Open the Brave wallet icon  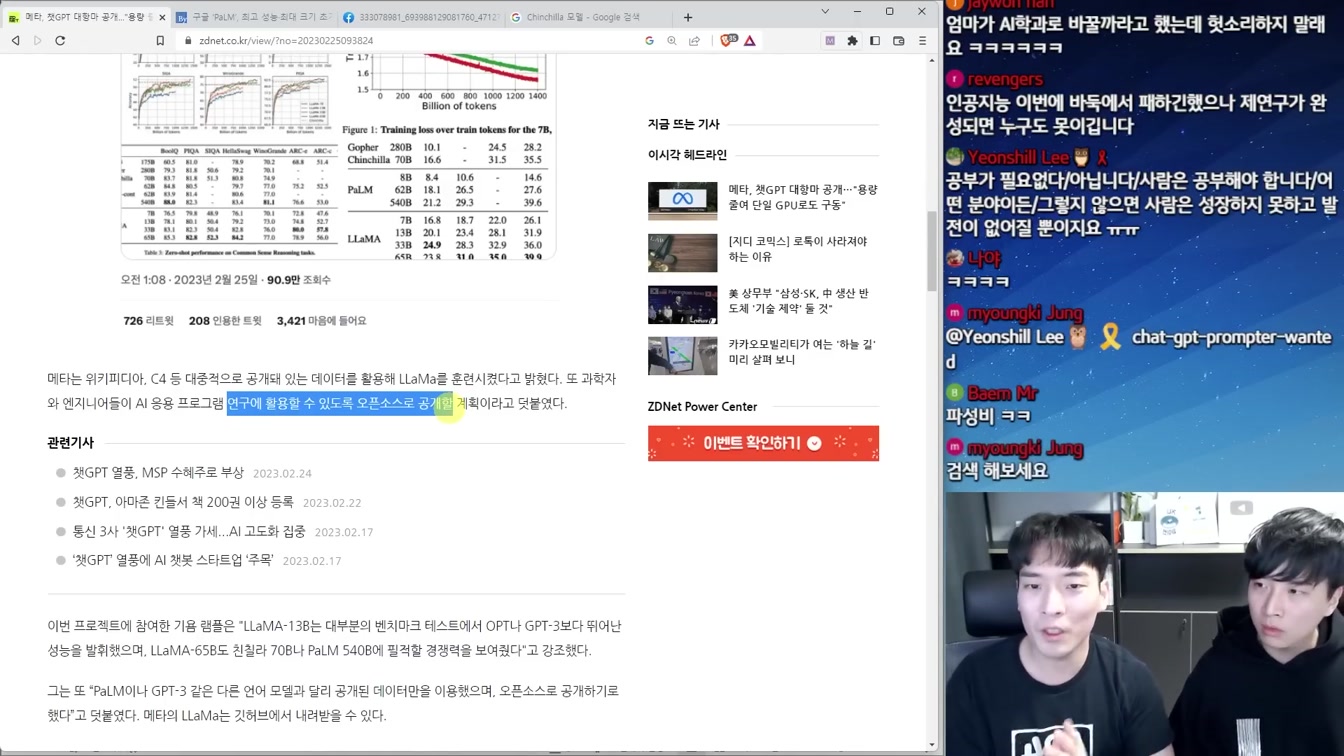point(898,41)
